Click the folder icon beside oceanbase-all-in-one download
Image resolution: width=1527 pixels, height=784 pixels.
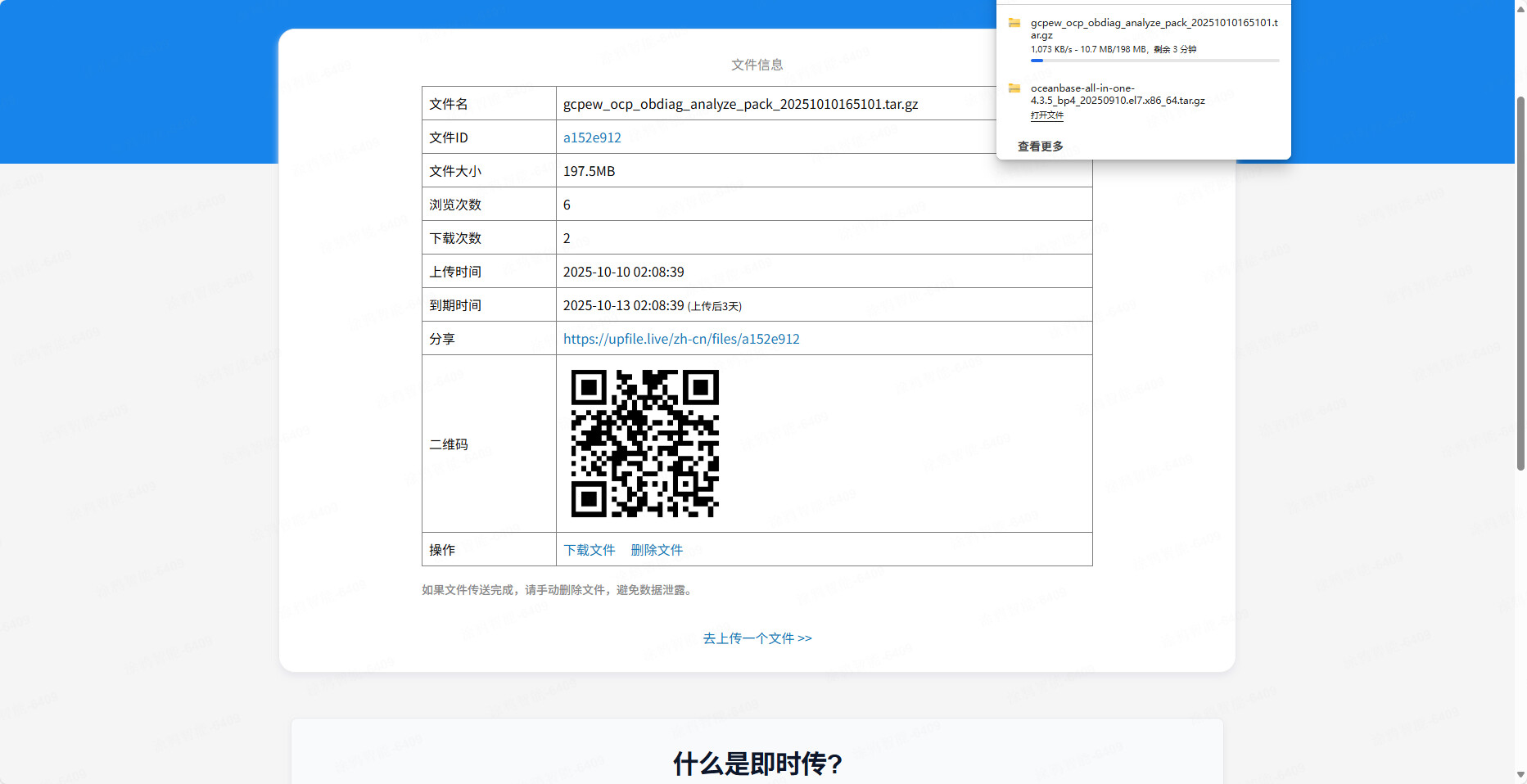pyautogui.click(x=1014, y=88)
